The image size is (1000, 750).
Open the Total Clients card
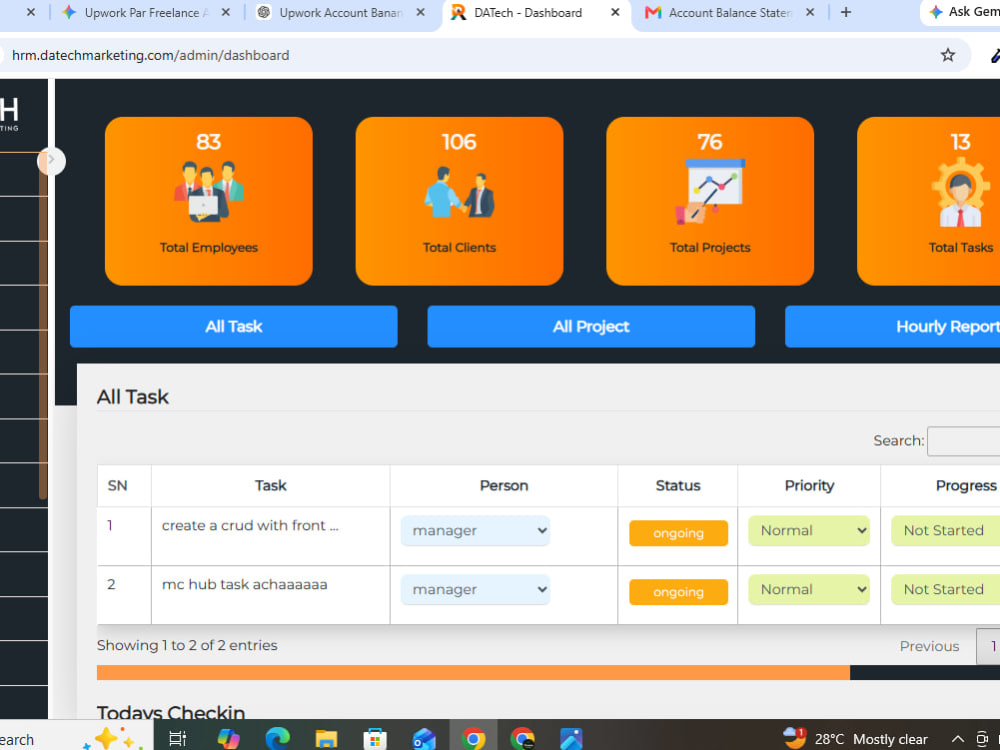pyautogui.click(x=459, y=201)
